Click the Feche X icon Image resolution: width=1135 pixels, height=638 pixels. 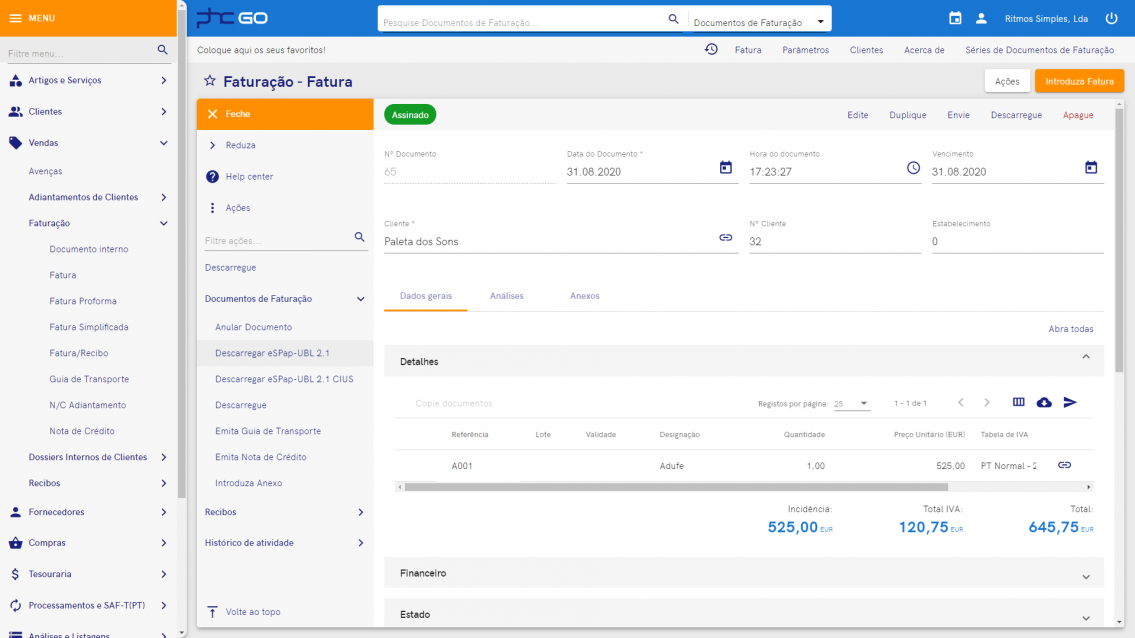tap(212, 114)
